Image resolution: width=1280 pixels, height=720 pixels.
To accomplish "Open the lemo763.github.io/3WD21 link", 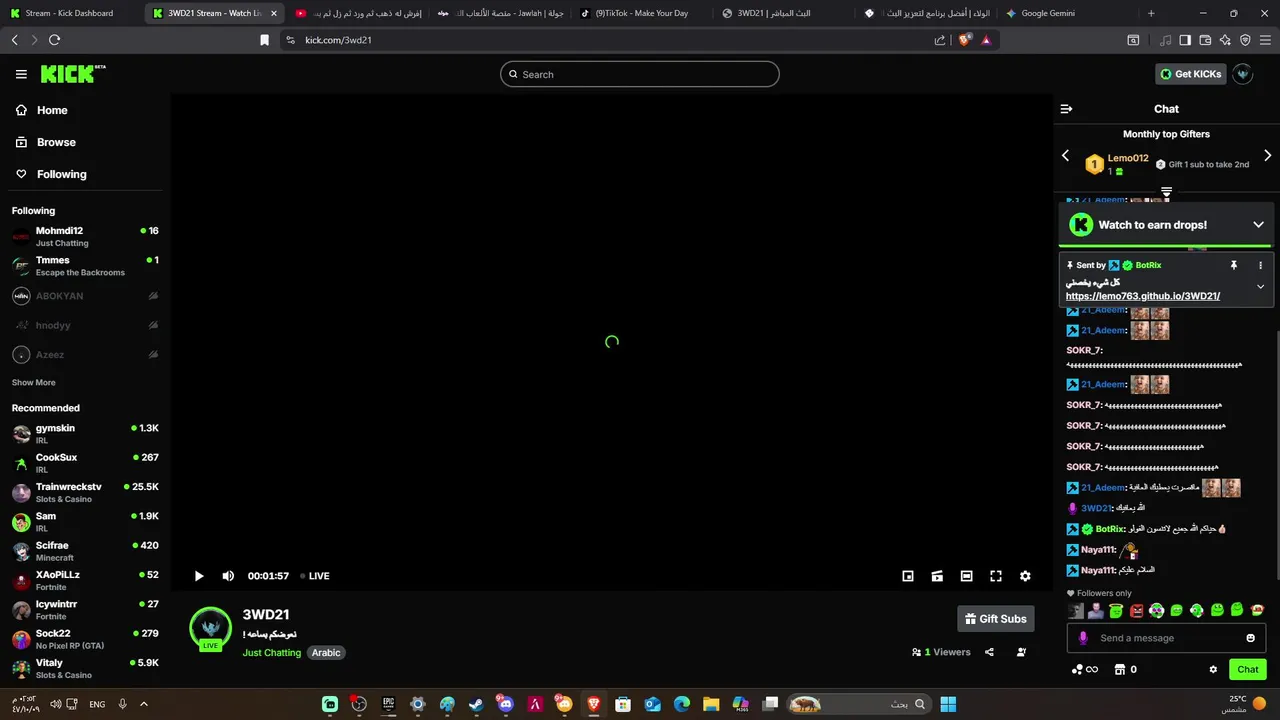I will (x=1143, y=296).
